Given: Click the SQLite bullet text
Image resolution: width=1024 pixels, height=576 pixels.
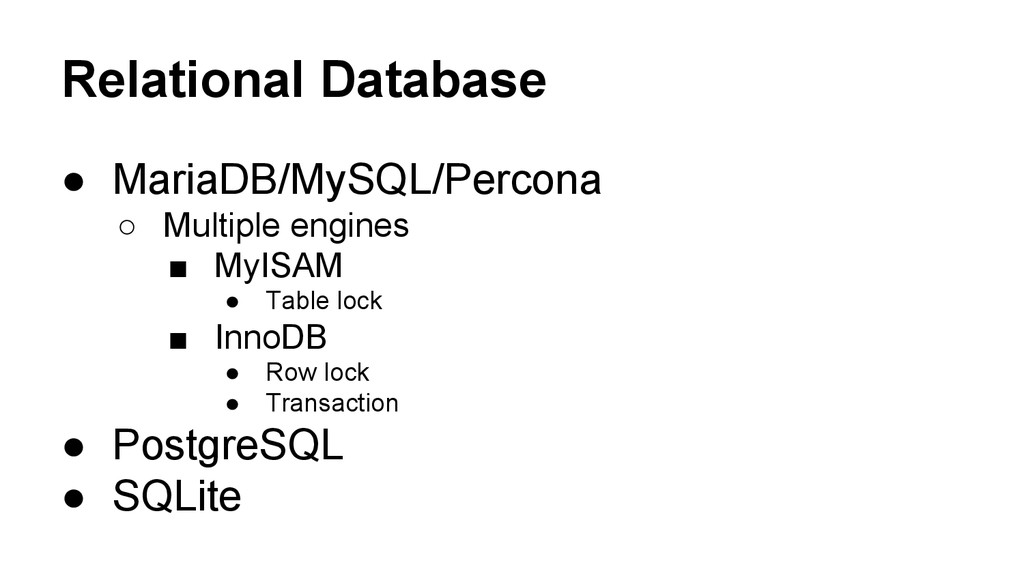Looking at the screenshot, I should click(x=177, y=496).
